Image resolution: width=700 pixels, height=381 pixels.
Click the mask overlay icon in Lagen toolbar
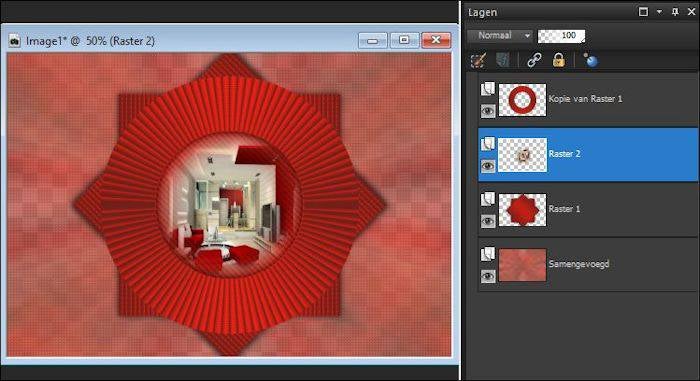pos(503,60)
